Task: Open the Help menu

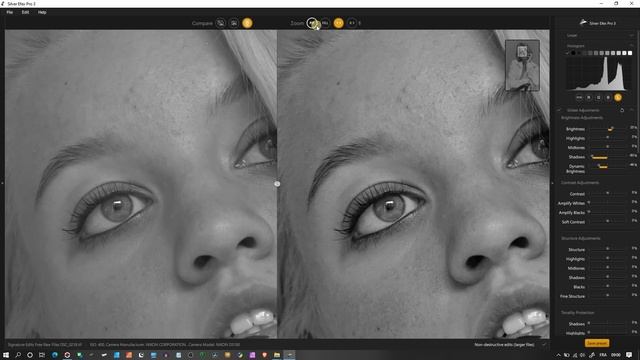Action: 42,12
